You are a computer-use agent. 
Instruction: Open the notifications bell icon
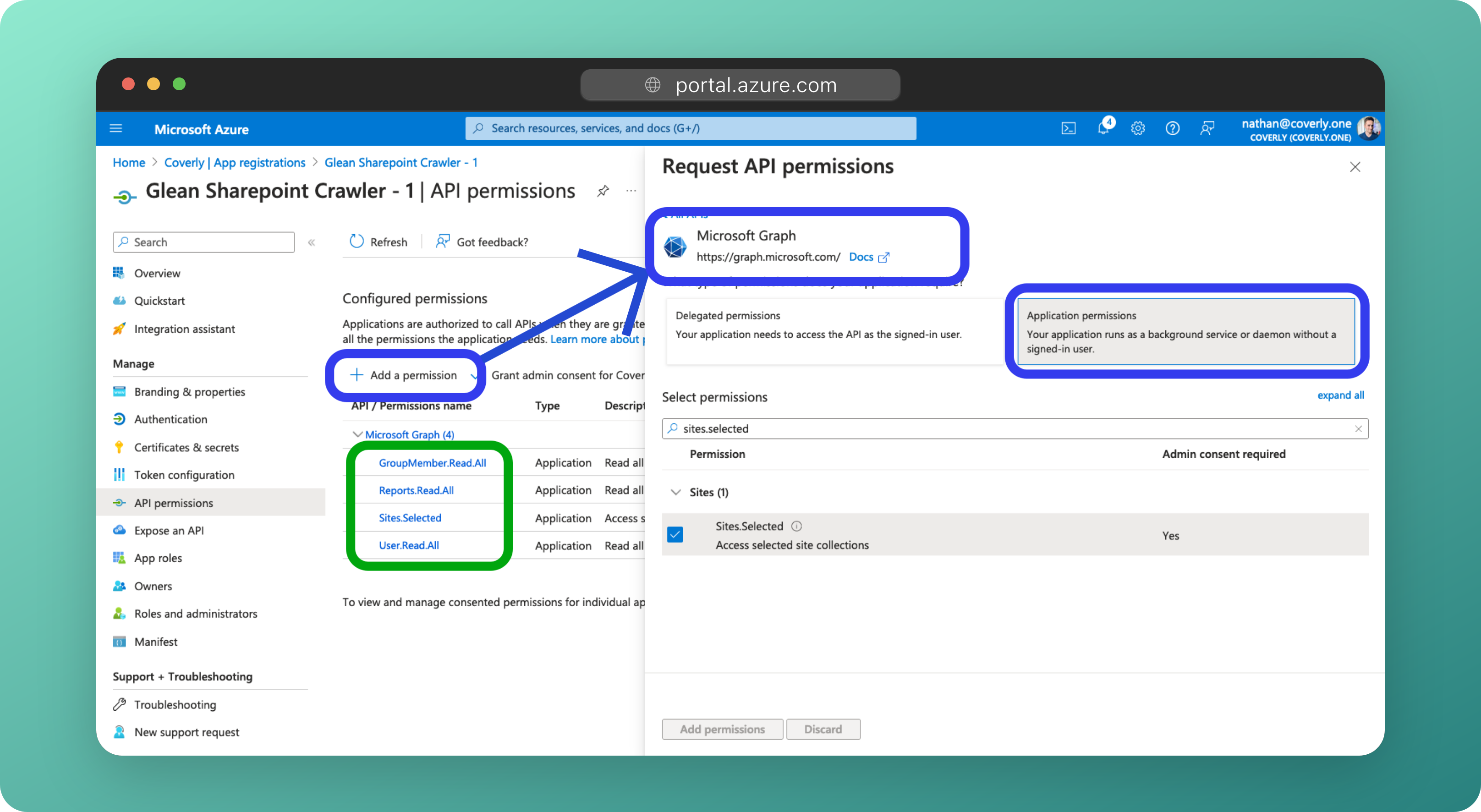click(x=1103, y=128)
